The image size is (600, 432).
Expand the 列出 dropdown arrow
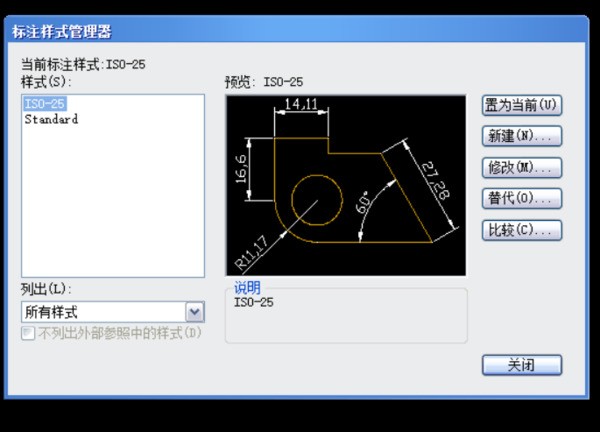[194, 313]
